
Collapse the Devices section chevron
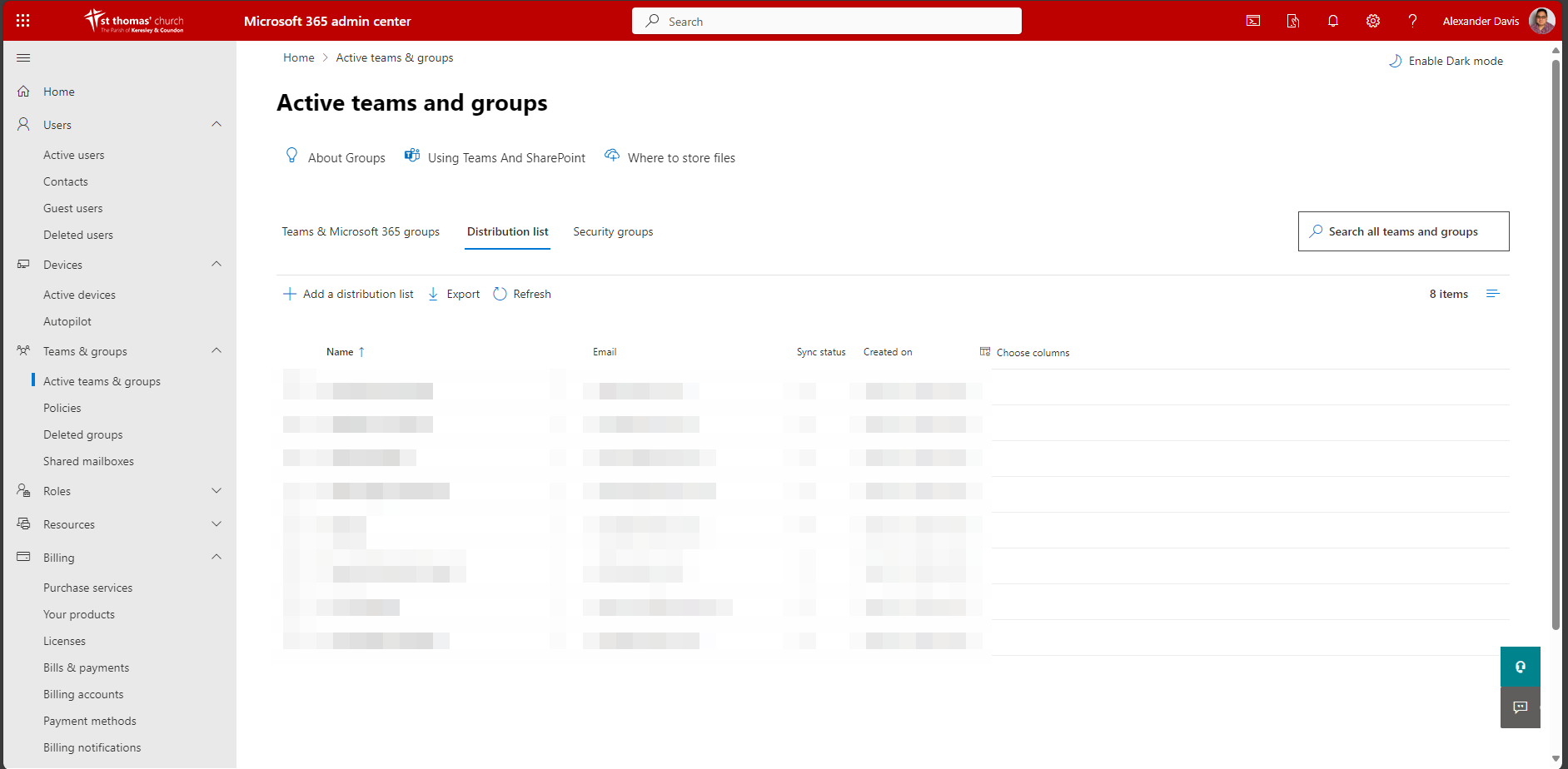point(217,264)
